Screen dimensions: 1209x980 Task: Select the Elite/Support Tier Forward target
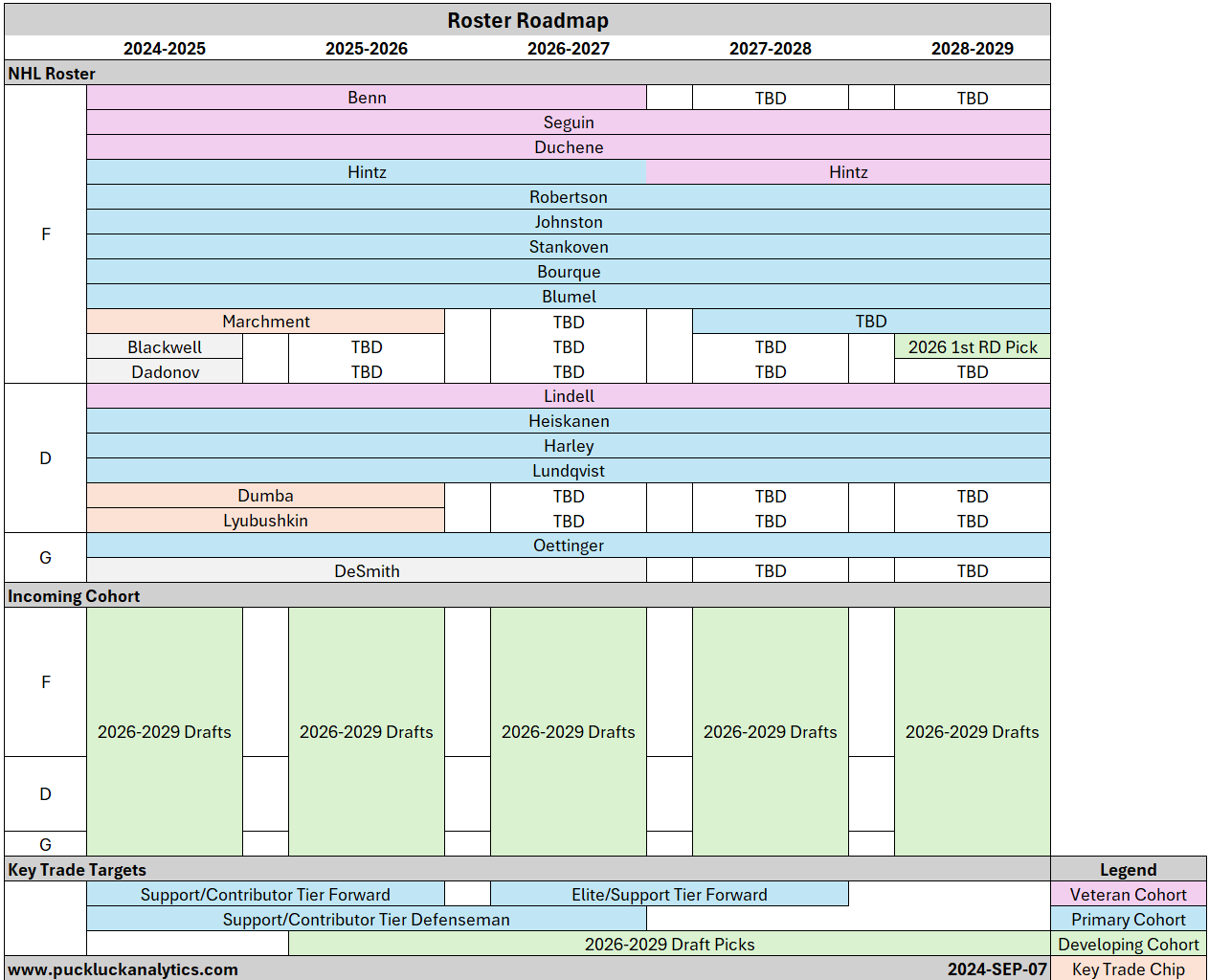pos(669,894)
